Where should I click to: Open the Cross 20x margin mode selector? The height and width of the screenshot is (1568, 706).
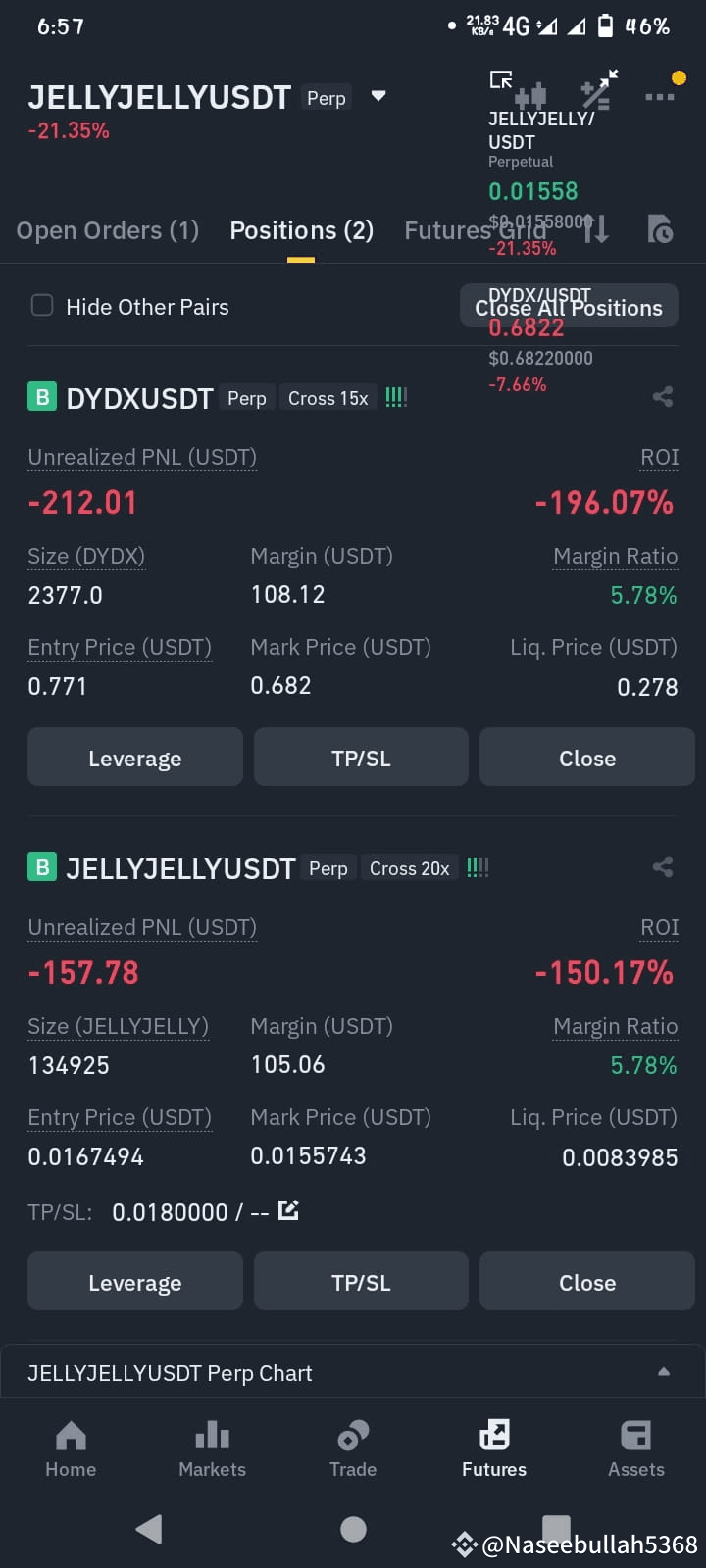[x=410, y=868]
